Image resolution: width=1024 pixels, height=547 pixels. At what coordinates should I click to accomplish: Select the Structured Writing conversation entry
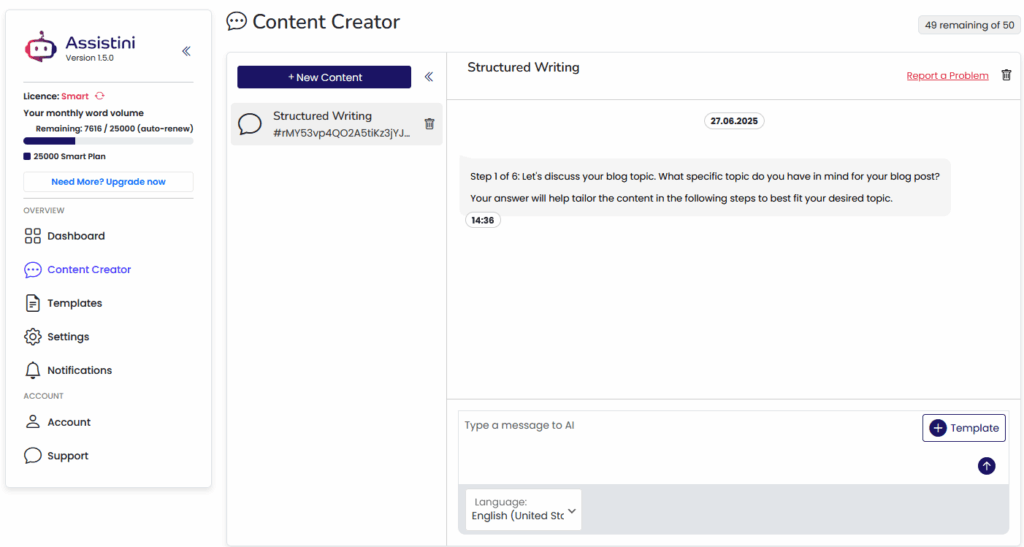click(336, 124)
